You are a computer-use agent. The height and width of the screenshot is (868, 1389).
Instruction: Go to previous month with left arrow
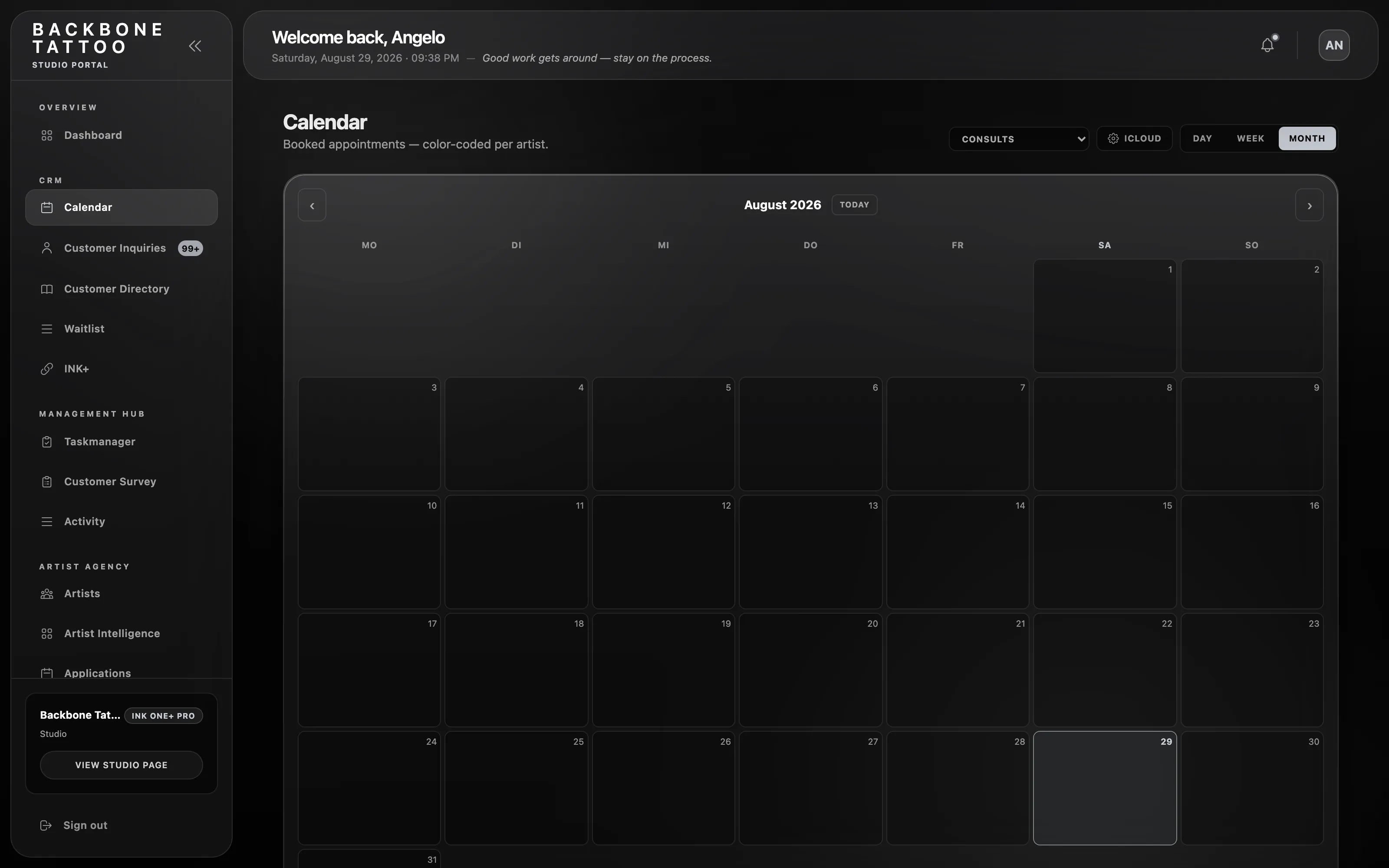coord(312,206)
